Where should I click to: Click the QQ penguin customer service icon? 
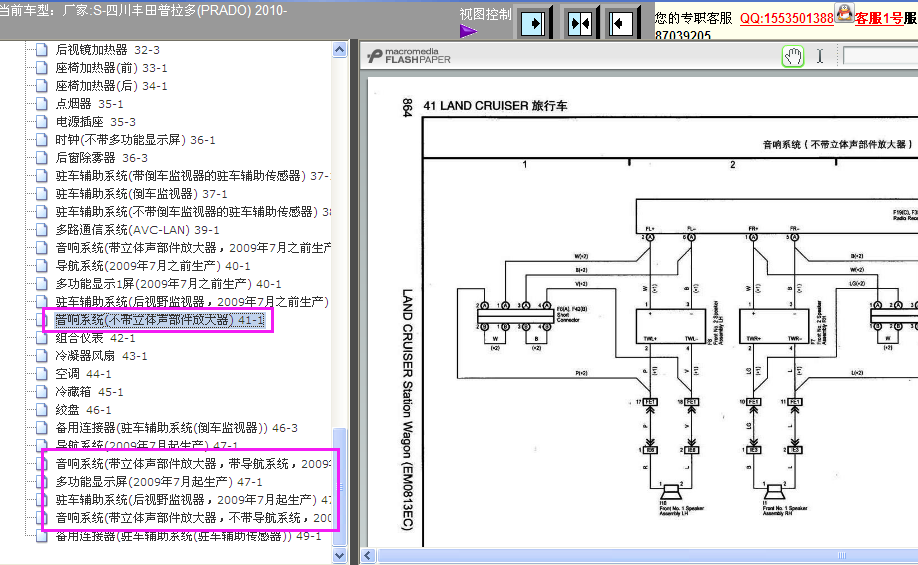point(844,12)
